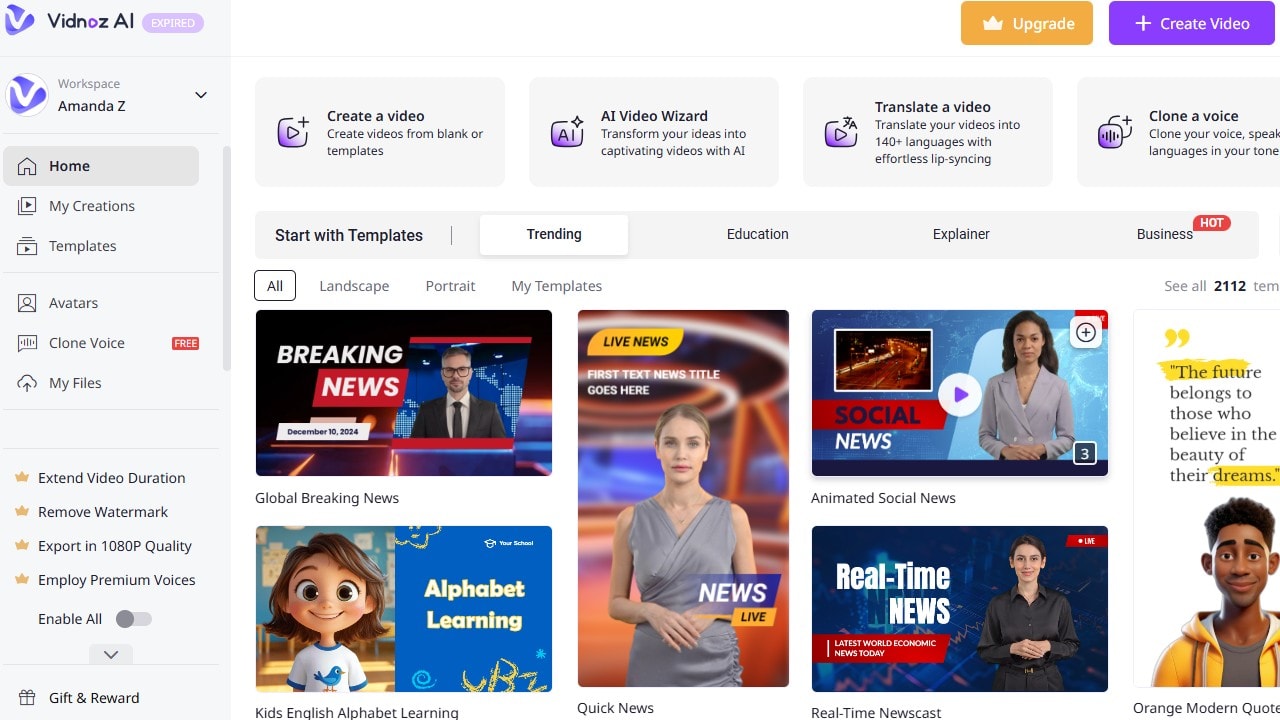Click the Upgrade button
Image resolution: width=1280 pixels, height=720 pixels.
(x=1026, y=22)
